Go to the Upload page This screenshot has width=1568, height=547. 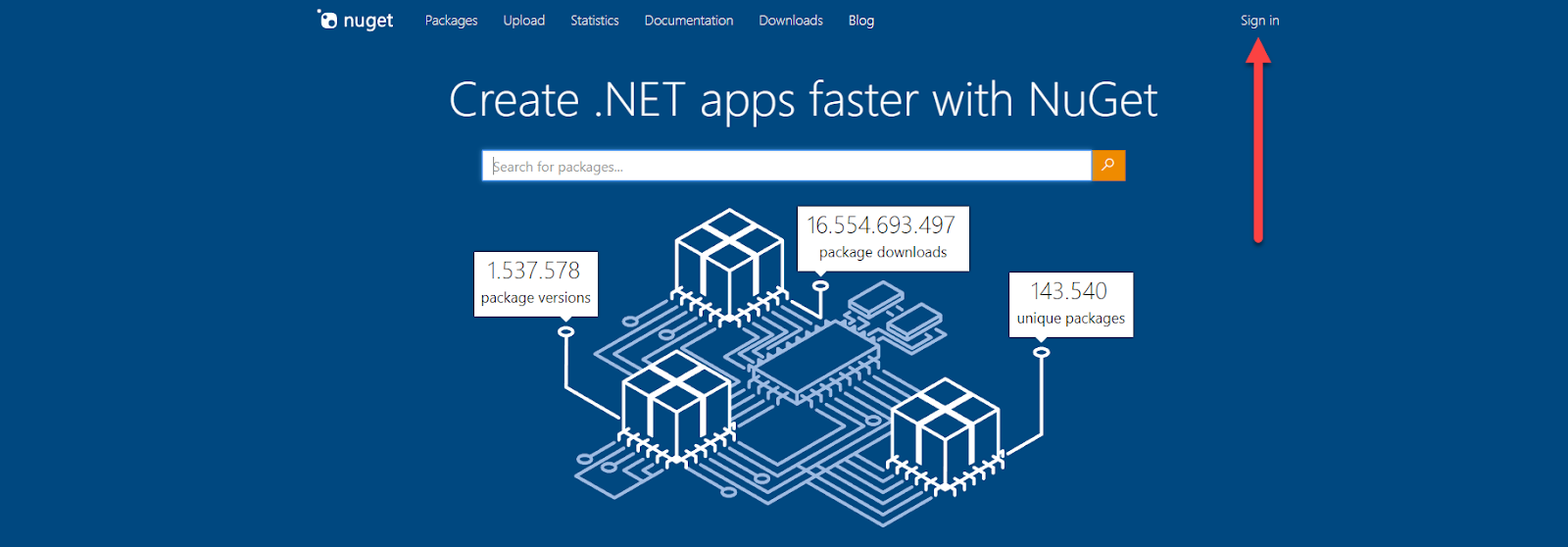pos(524,21)
